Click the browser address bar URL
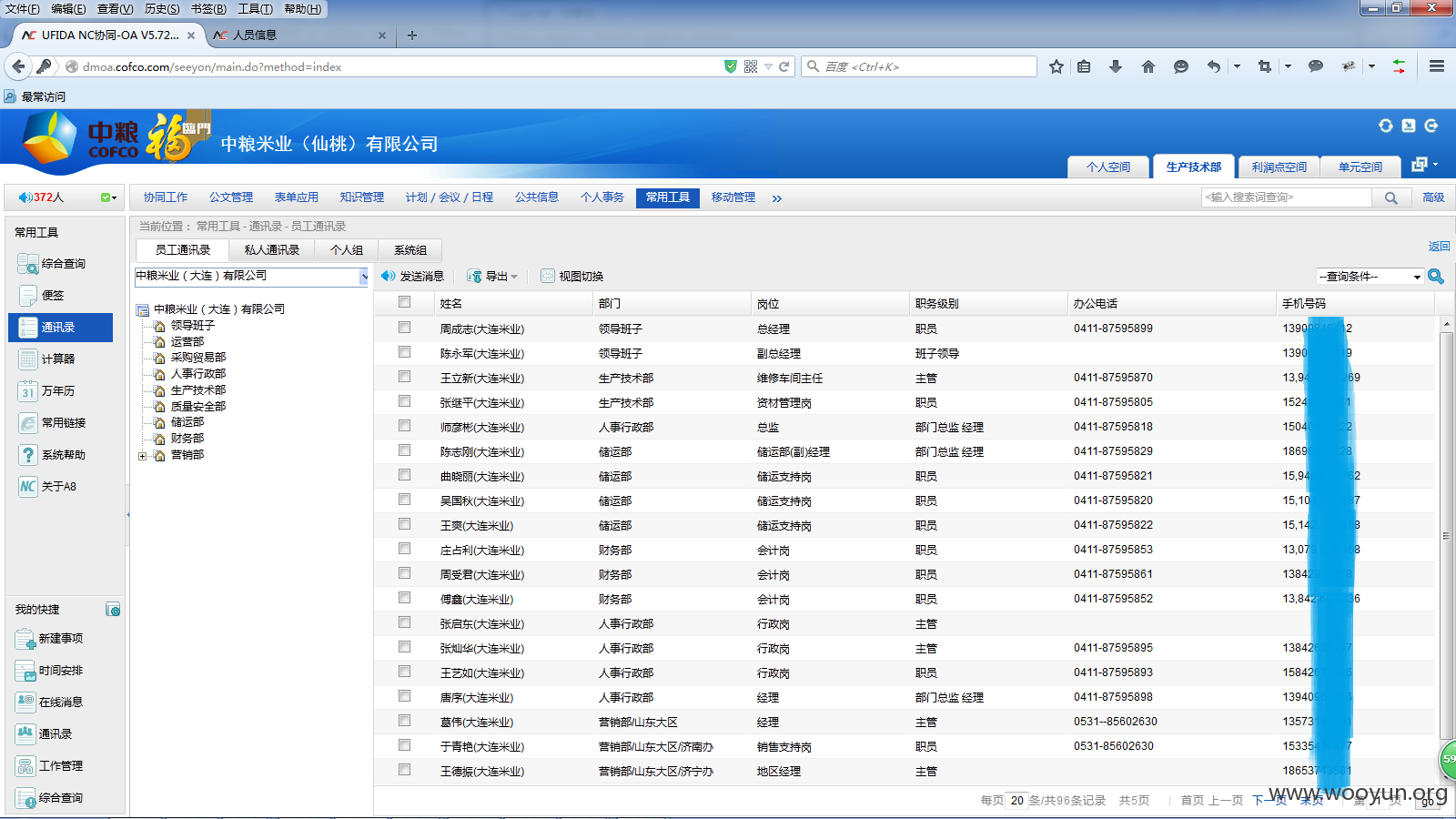 (212, 66)
